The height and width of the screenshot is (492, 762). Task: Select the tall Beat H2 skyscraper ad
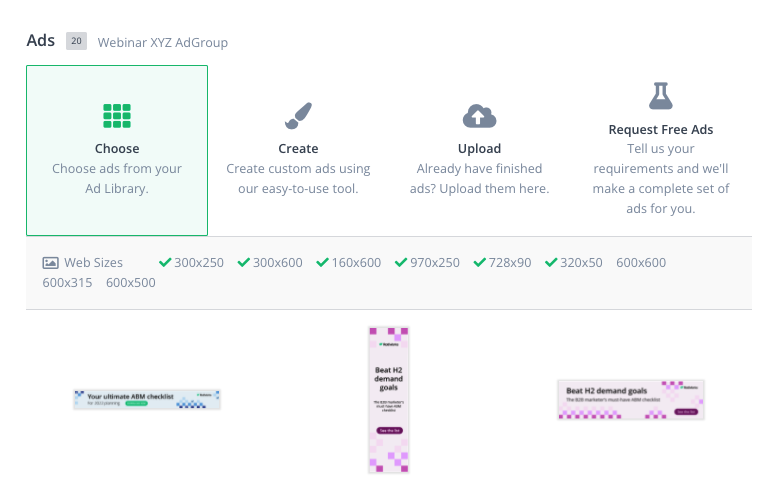pyautogui.click(x=389, y=400)
